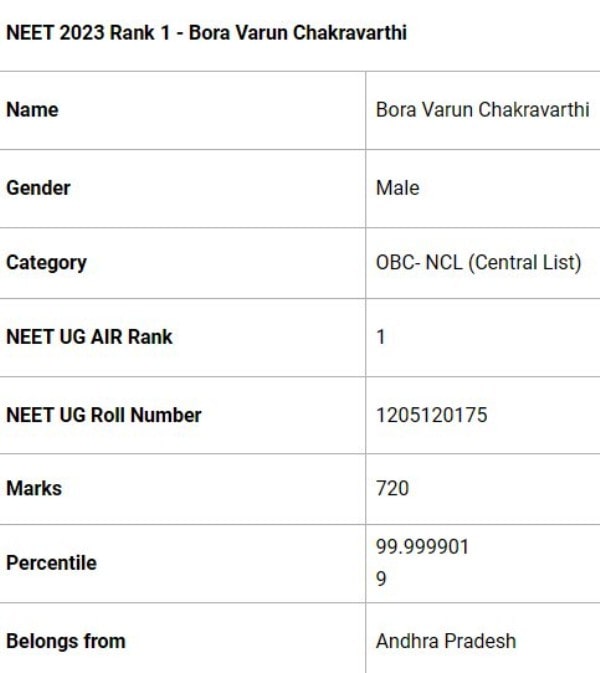Click the AIR Rank value 1

pyautogui.click(x=380, y=337)
